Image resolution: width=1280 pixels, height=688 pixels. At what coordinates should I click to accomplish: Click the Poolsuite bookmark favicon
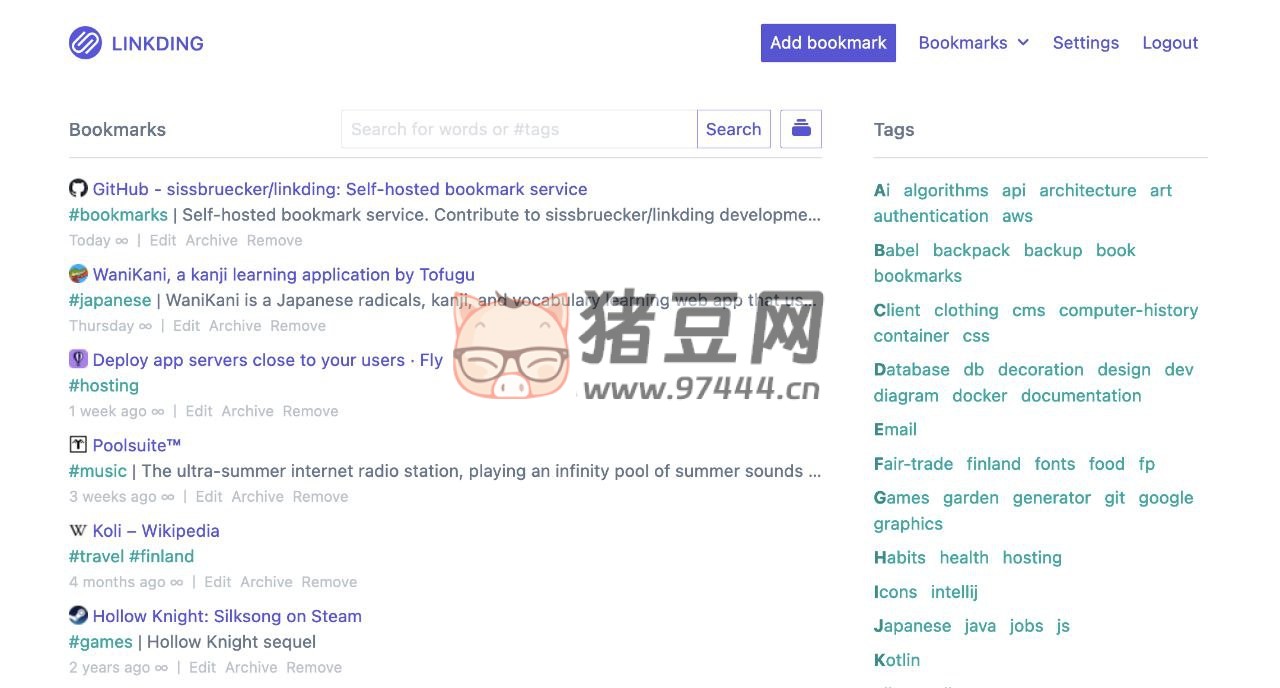78,445
